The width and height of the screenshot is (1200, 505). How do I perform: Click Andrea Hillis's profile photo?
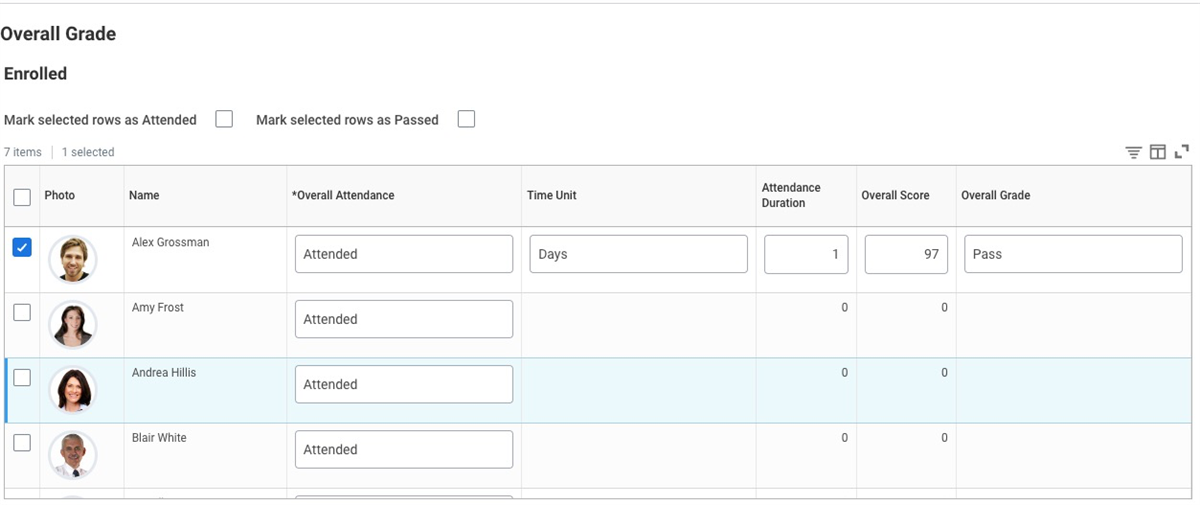click(73, 390)
